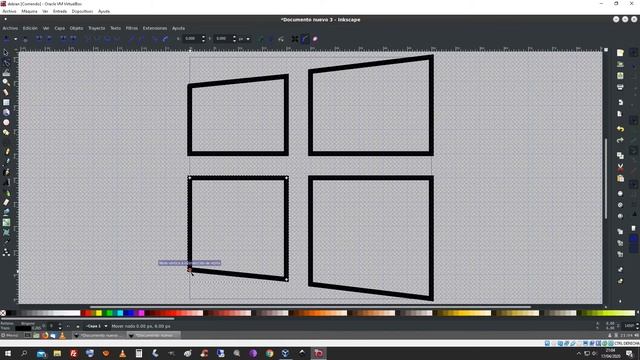640x360 pixels.
Task: Open Chrome from Windows taskbar
Action: (x=269, y=353)
